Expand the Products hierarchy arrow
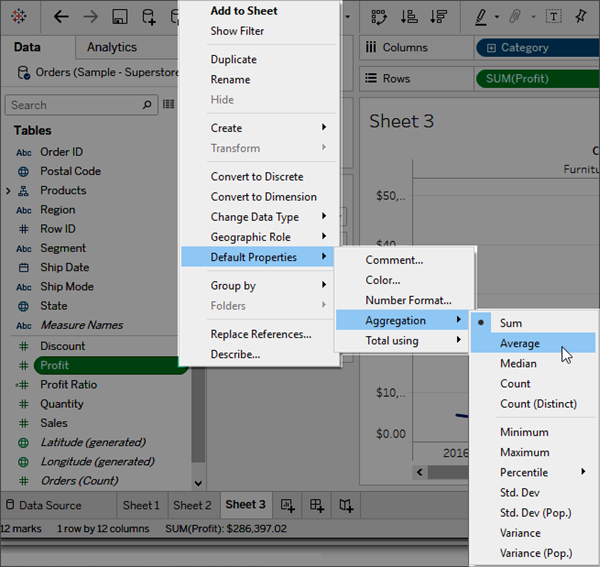This screenshot has height=567, width=600. [8, 191]
